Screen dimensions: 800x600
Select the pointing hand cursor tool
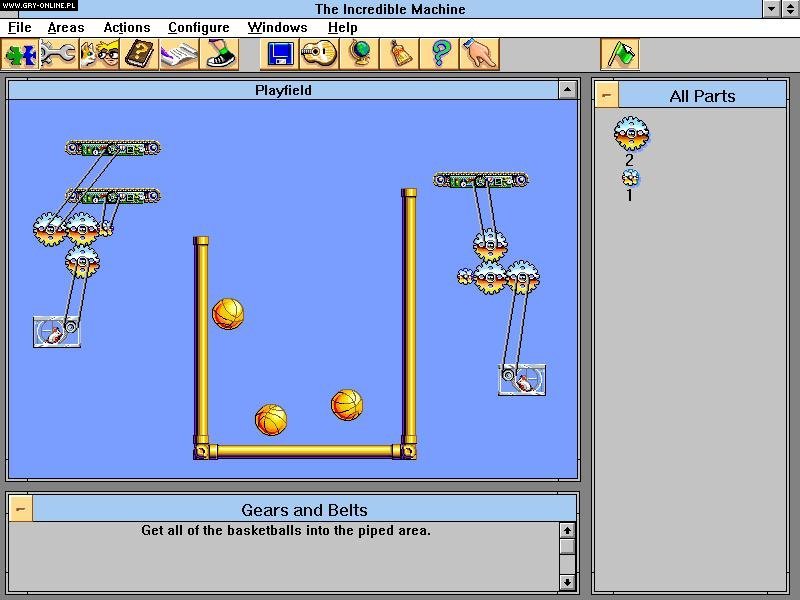(478, 55)
